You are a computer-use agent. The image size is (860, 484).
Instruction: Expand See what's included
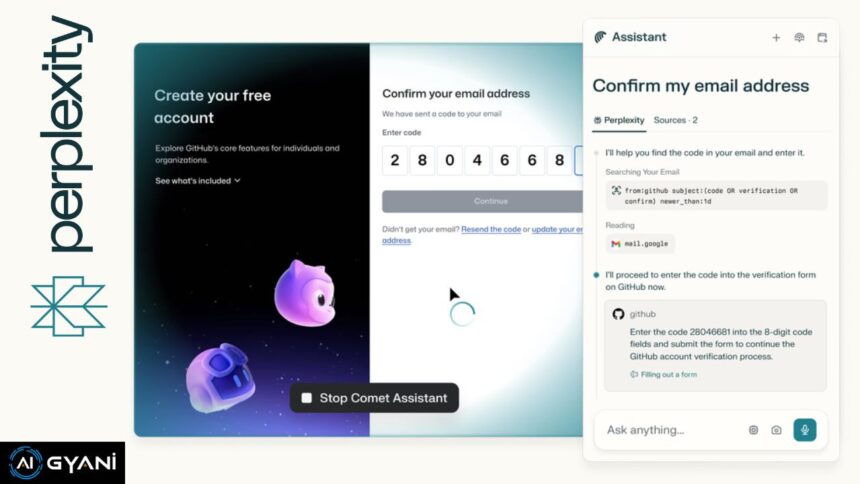pyautogui.click(x=197, y=181)
